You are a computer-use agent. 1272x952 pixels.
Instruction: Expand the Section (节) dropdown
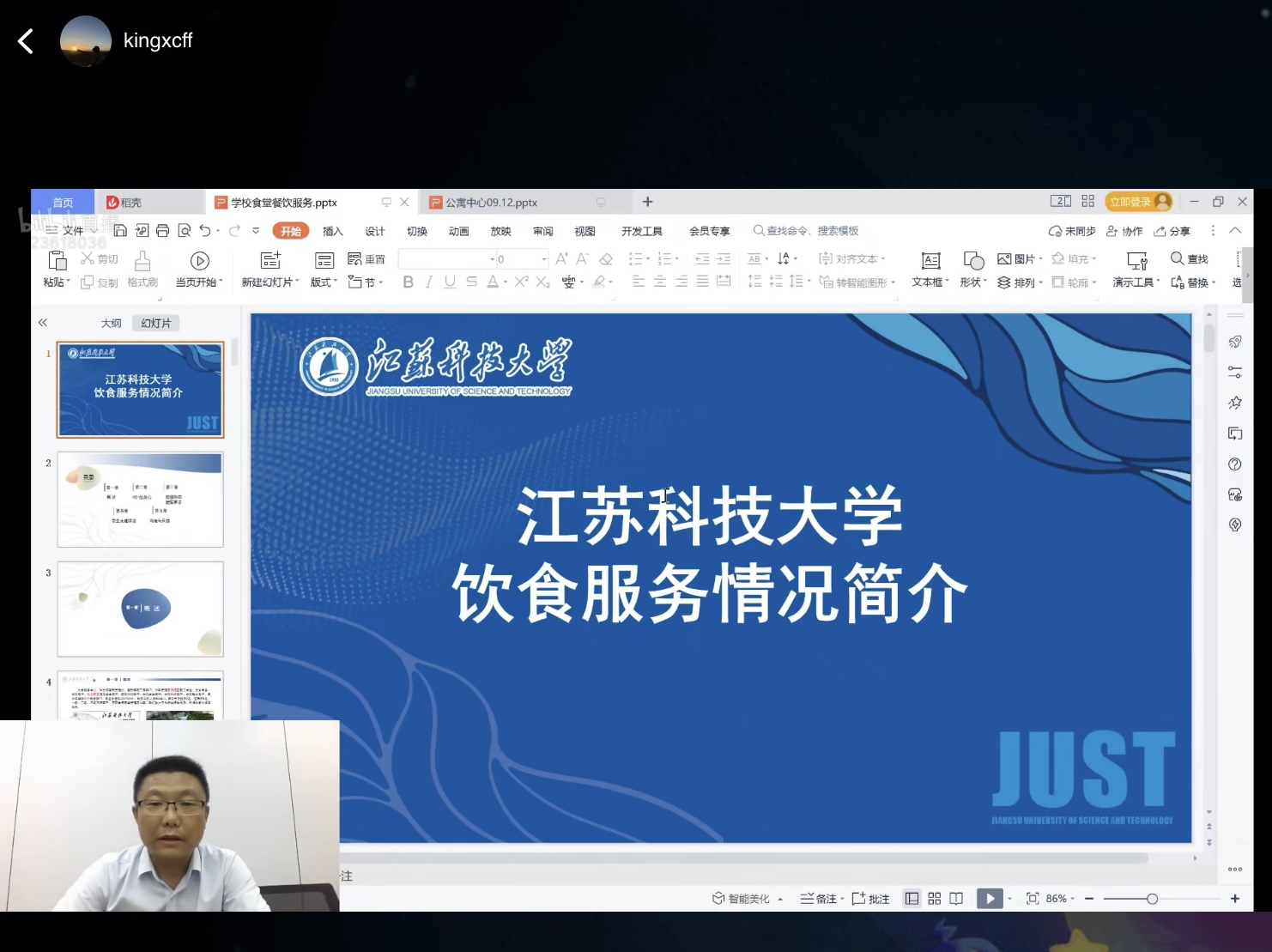(x=366, y=282)
